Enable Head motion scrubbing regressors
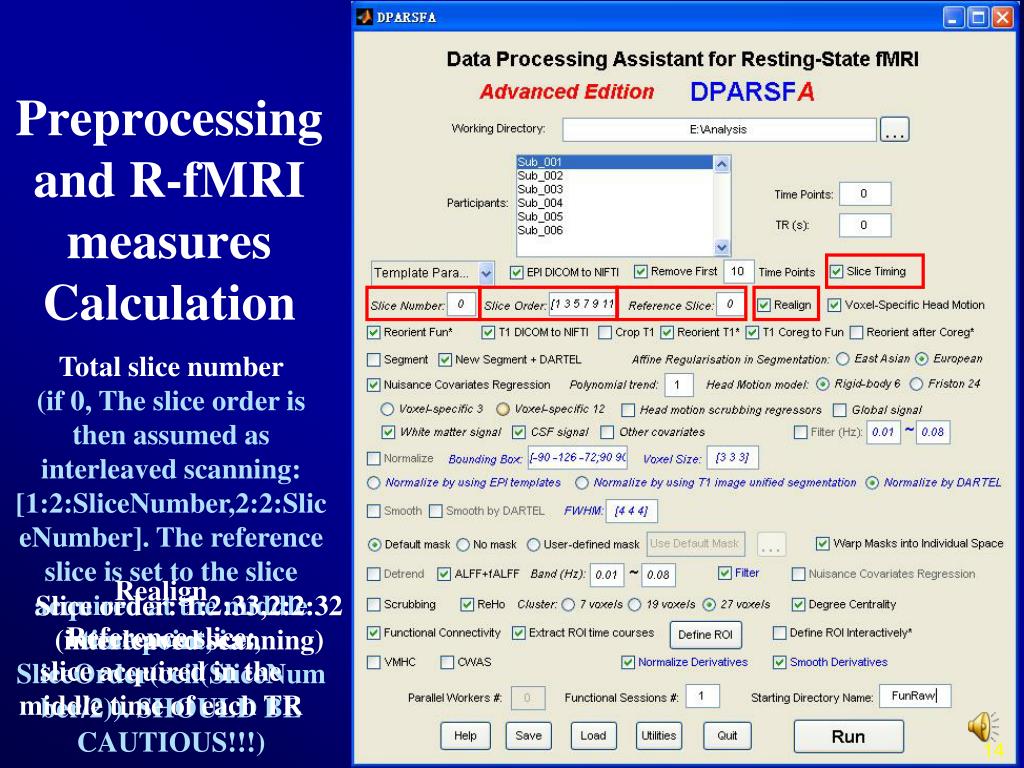 pos(628,410)
